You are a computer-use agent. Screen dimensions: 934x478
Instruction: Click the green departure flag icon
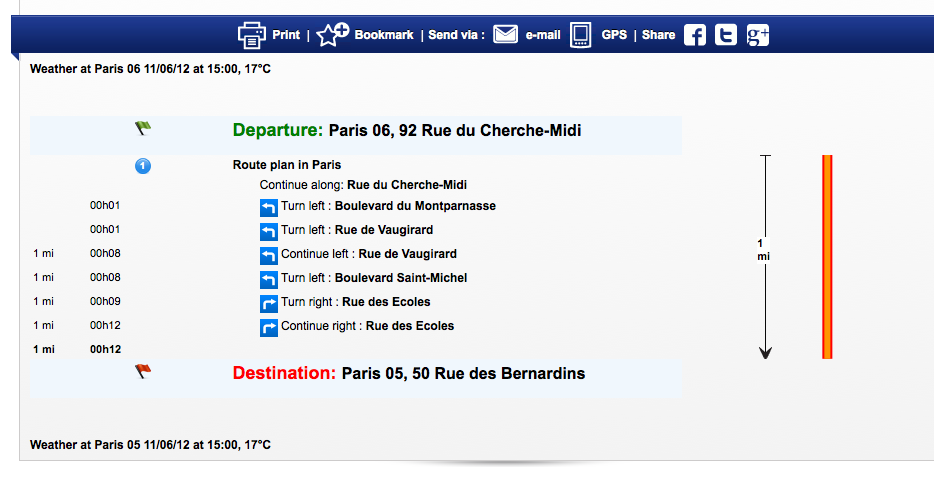point(143,128)
